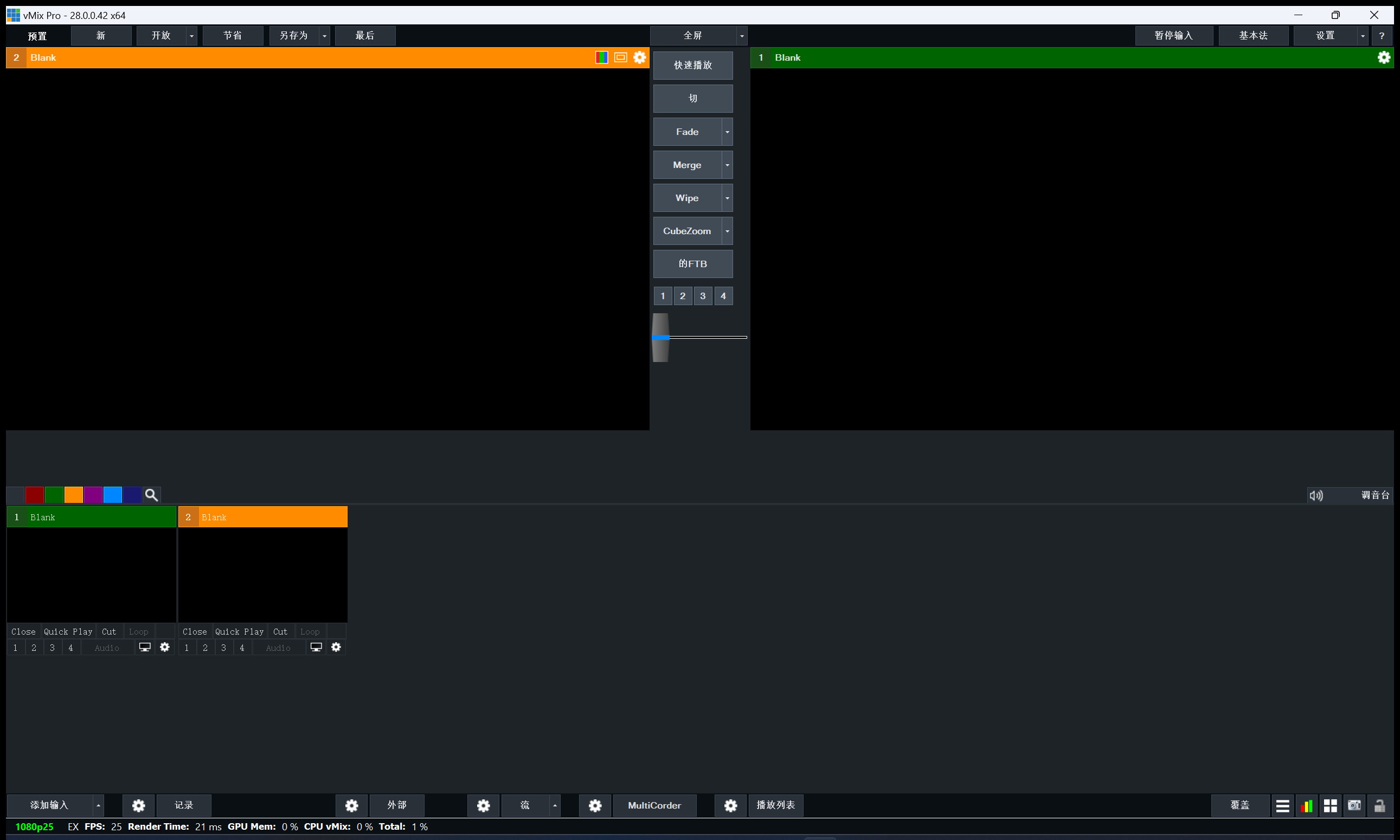
Task: Click the MultiCorder button
Action: click(654, 805)
